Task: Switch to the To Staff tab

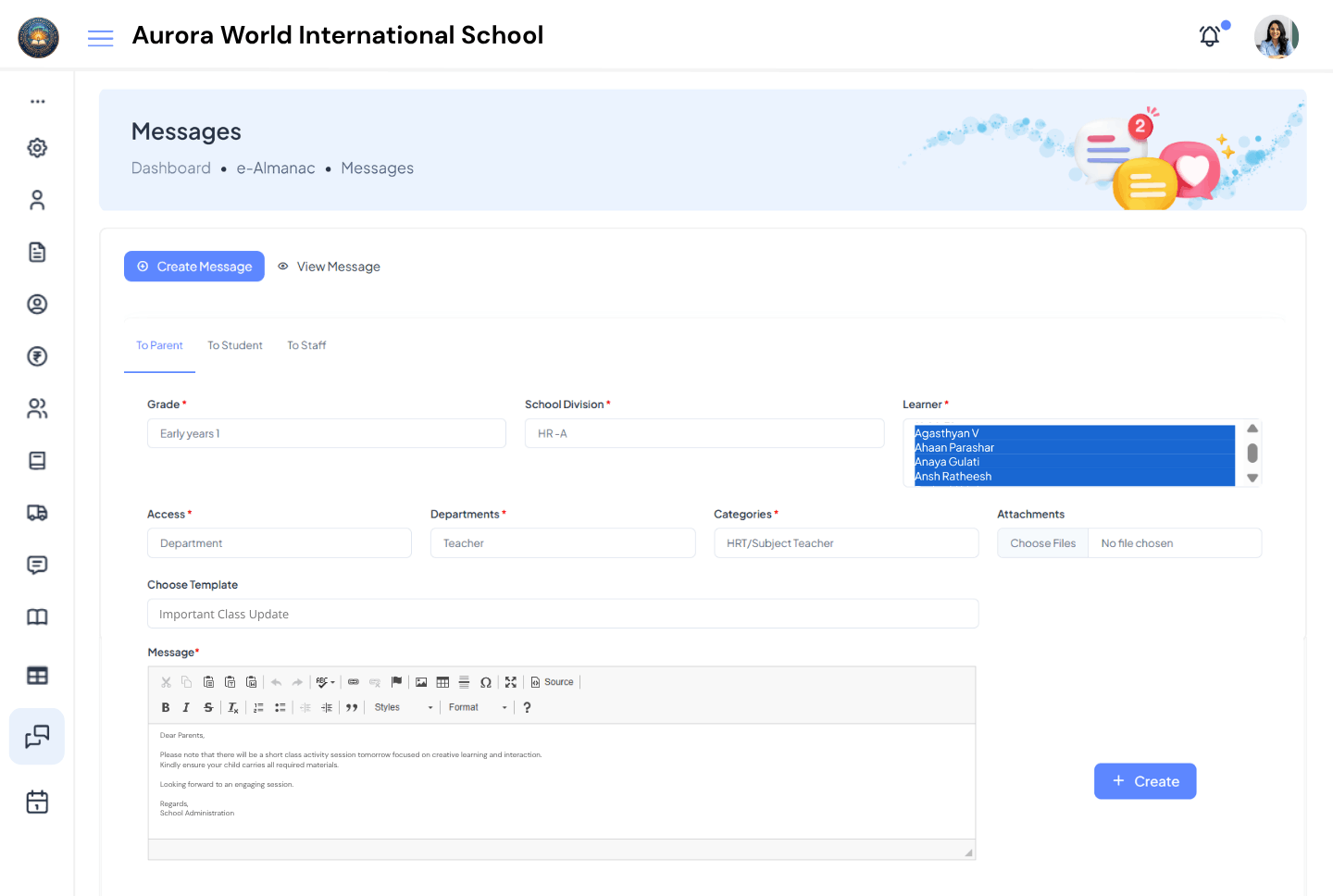Action: (x=306, y=345)
